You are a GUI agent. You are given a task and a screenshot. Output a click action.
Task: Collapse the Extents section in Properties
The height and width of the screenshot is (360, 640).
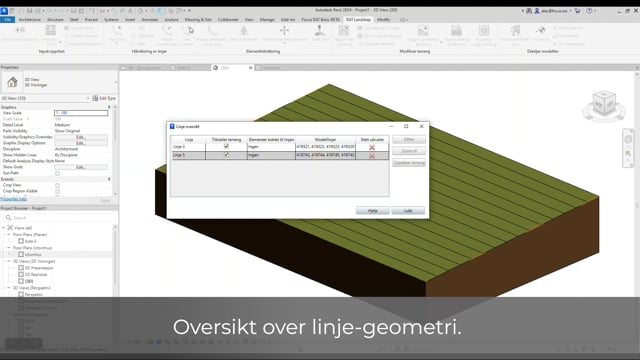tap(109, 179)
